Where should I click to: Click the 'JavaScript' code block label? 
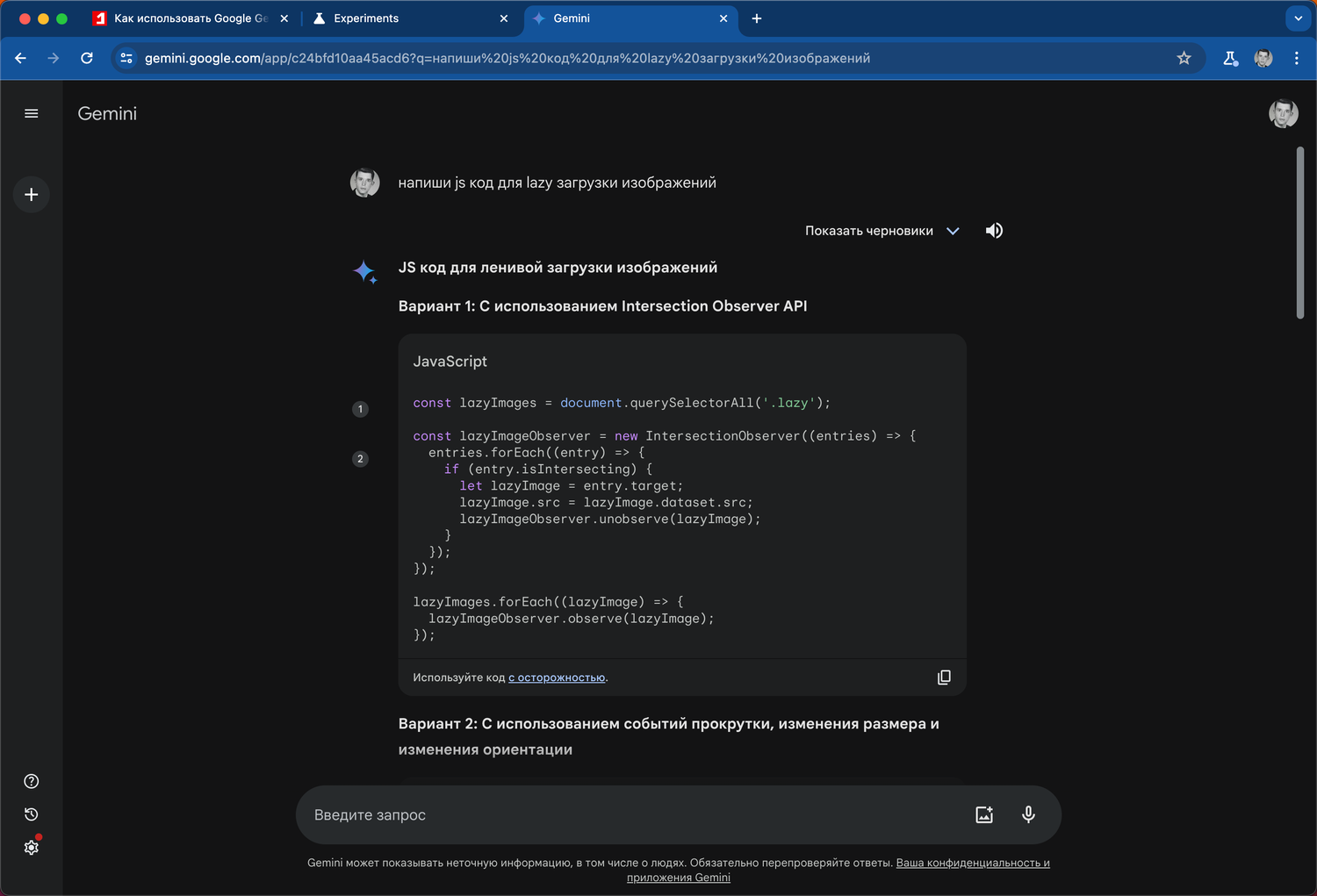(x=450, y=362)
